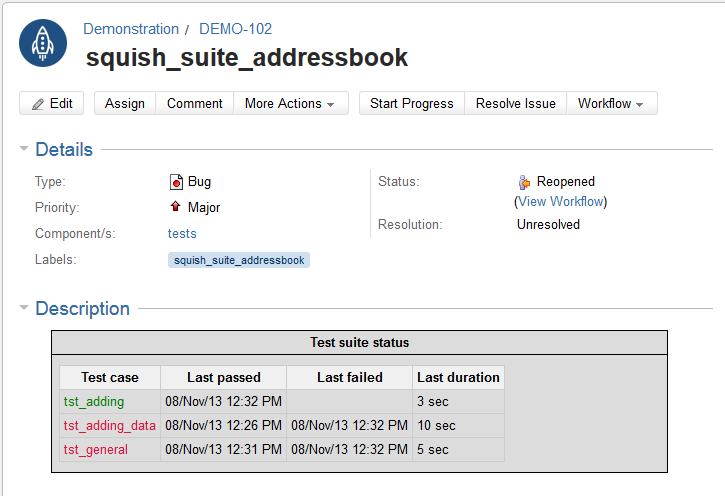Open the tests component link

[x=182, y=234]
